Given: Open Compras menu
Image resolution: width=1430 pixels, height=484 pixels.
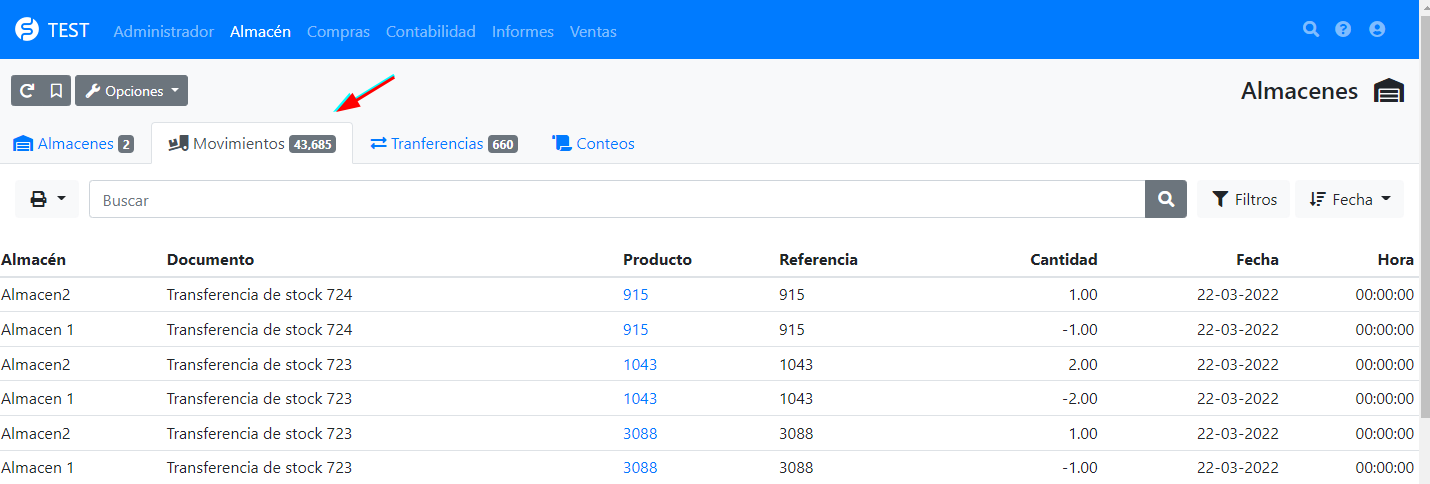Looking at the screenshot, I should pyautogui.click(x=338, y=31).
